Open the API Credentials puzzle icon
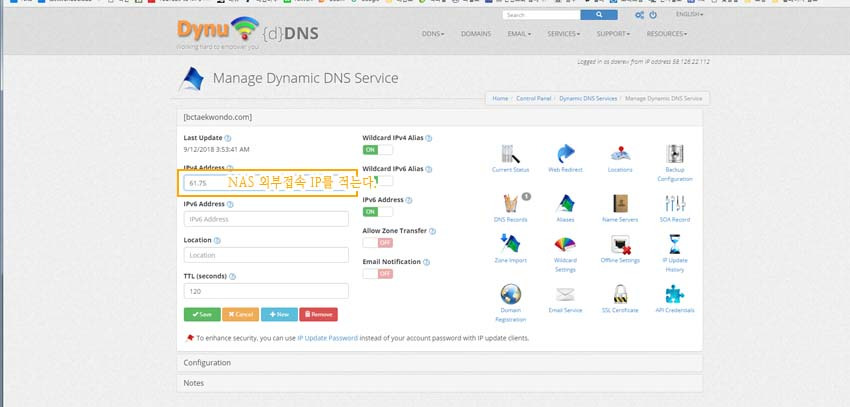 (675, 295)
